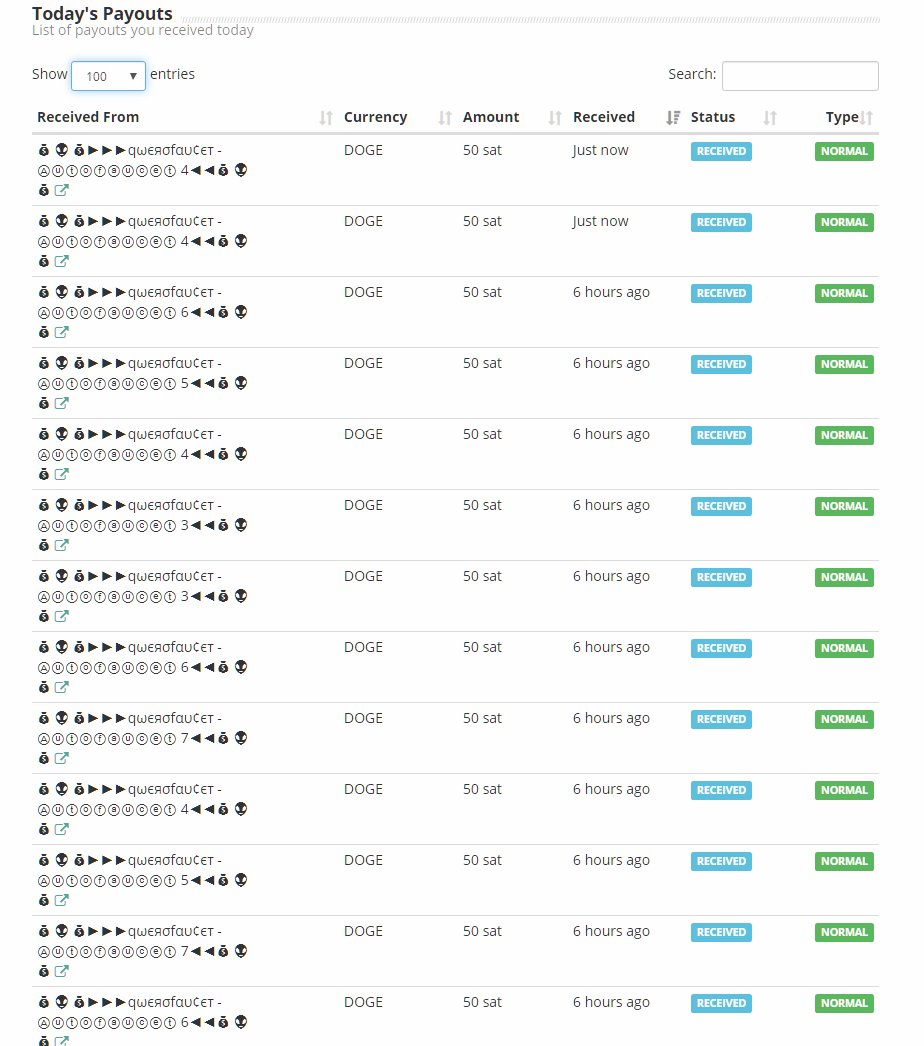Click the dropdown arrow in the entries selector
This screenshot has height=1046, width=924.
133,76
